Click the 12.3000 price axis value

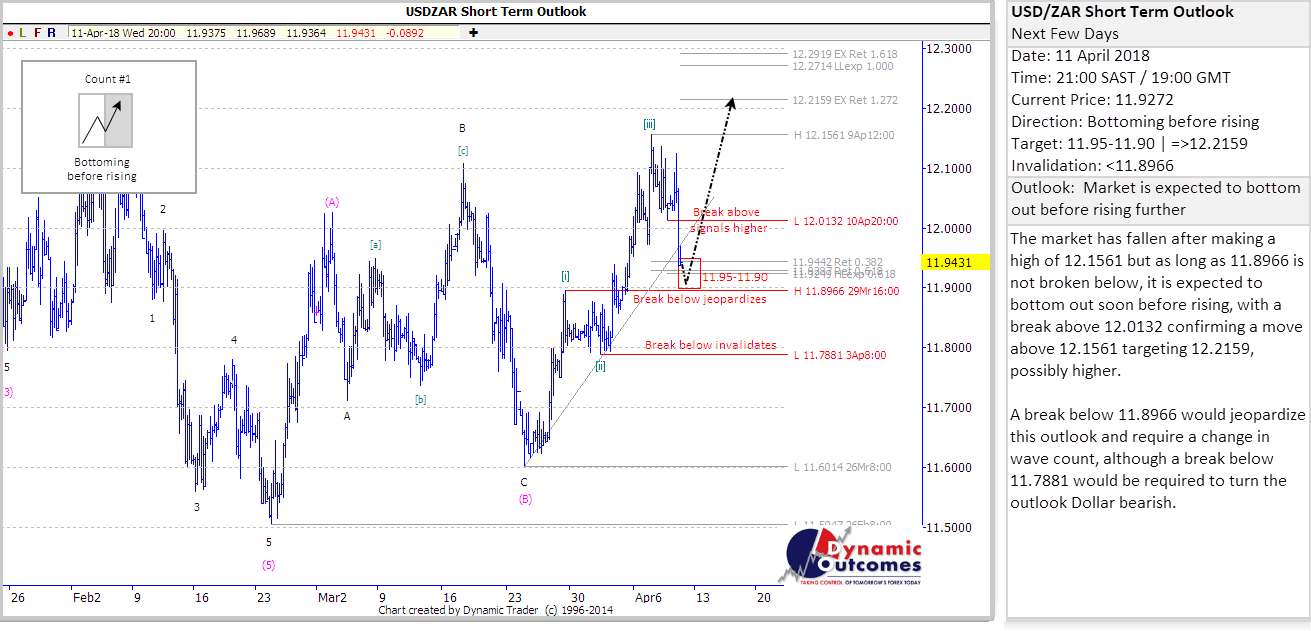(948, 48)
